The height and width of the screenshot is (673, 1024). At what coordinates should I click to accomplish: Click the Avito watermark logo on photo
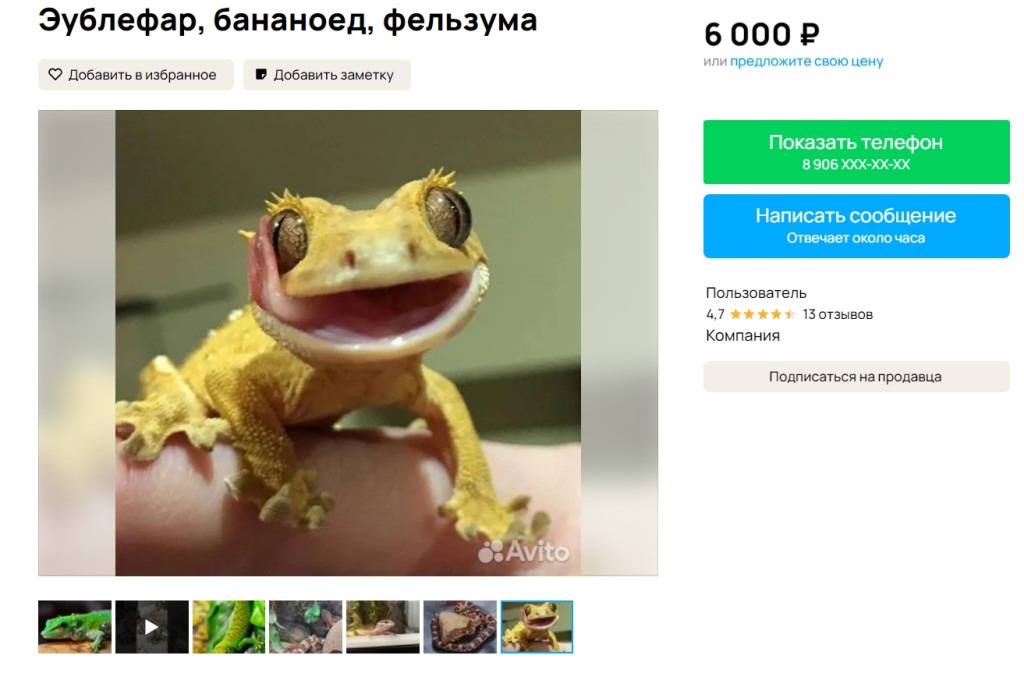click(x=524, y=552)
